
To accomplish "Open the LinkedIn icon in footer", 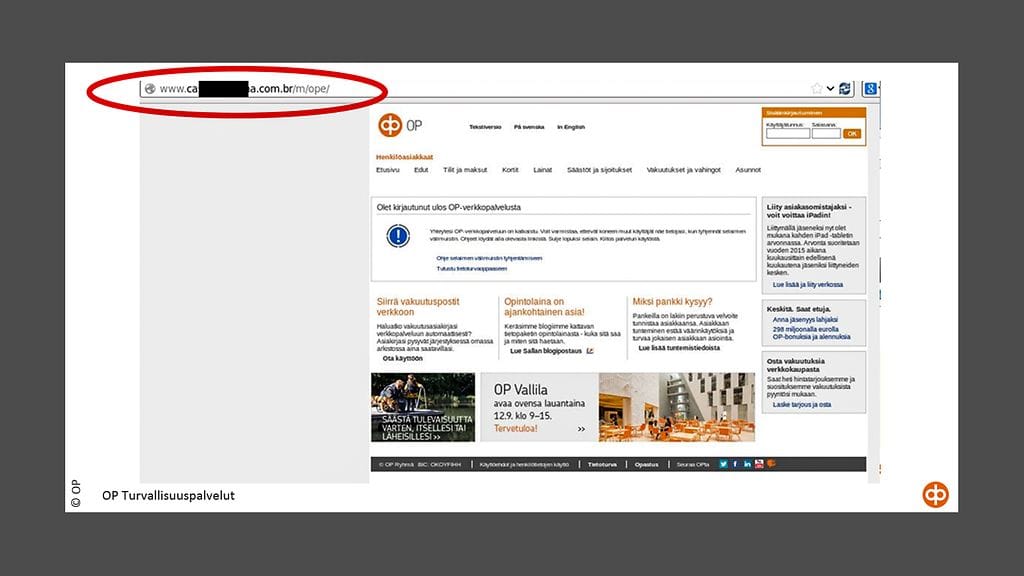I will [x=747, y=464].
